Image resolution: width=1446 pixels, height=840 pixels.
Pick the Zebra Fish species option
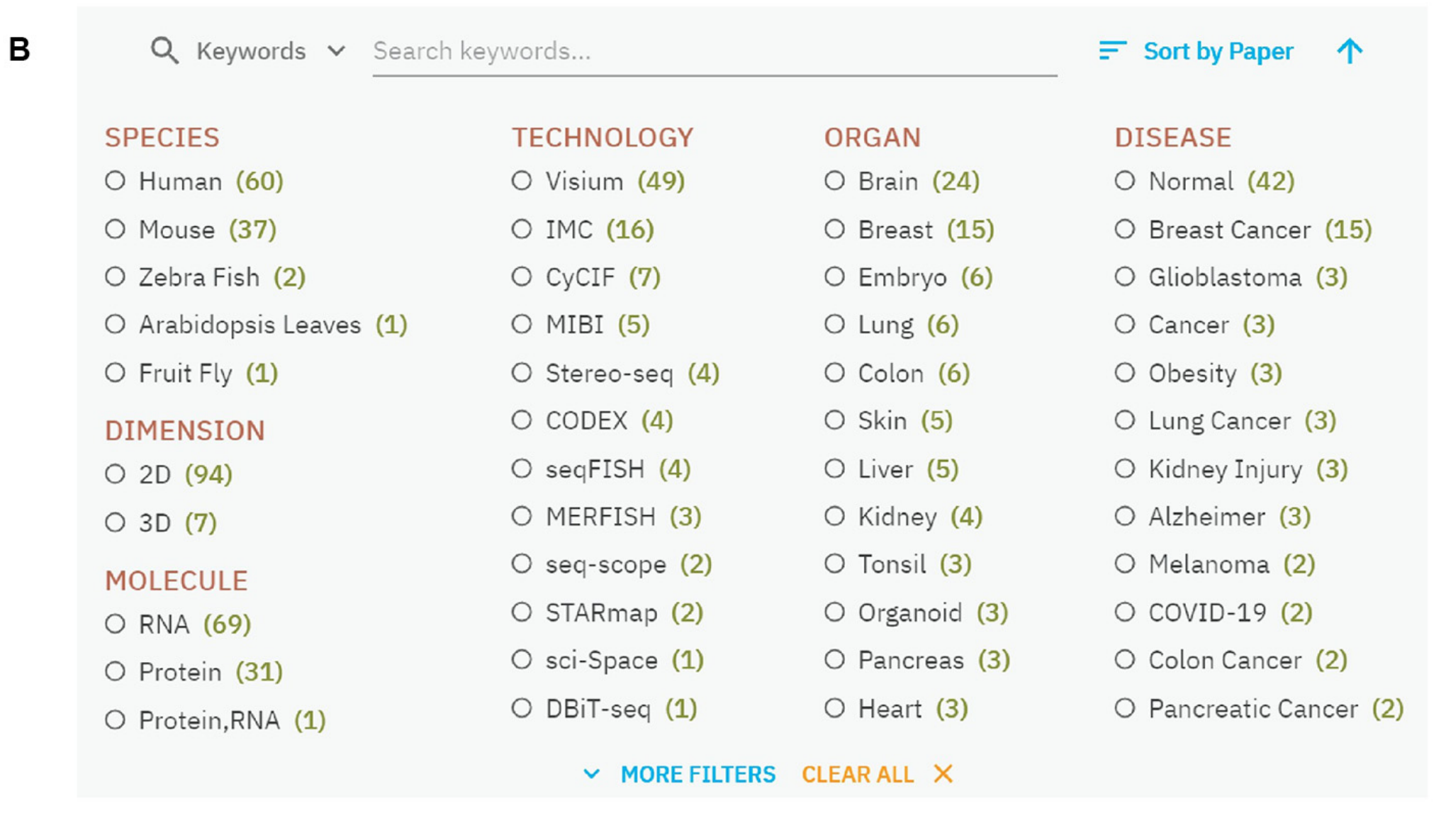tap(116, 276)
